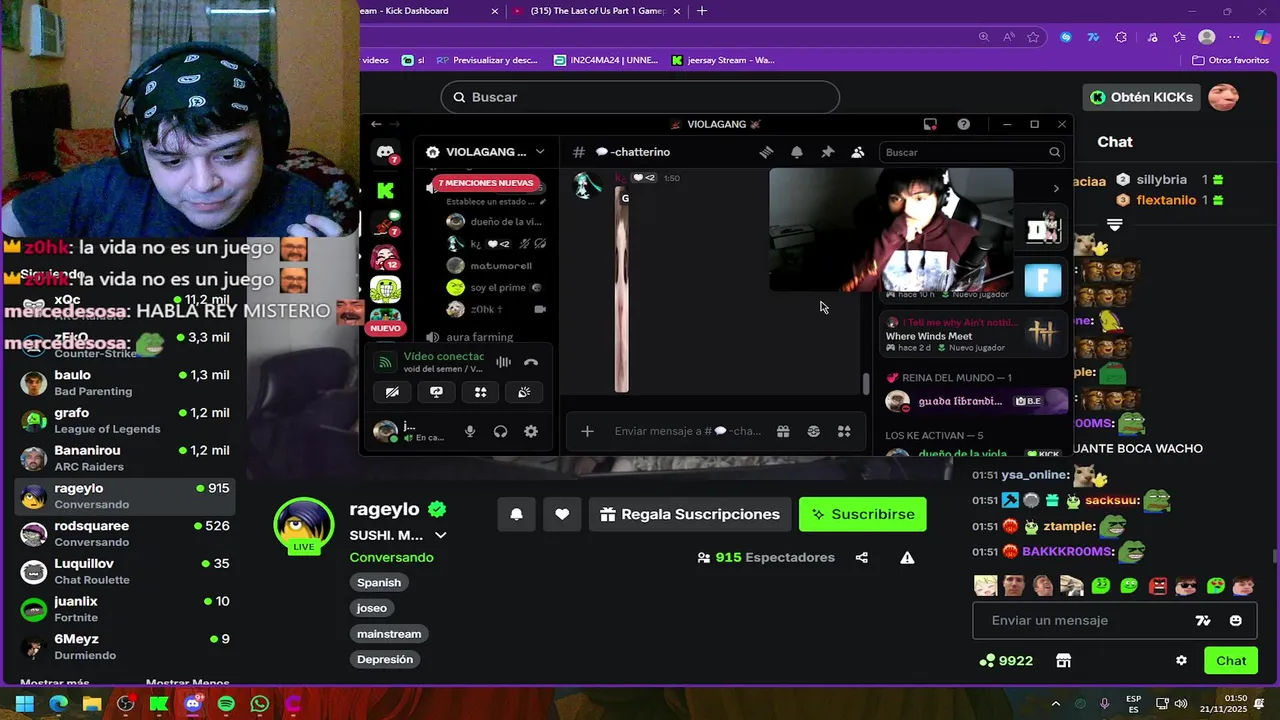Screen dimensions: 1280x720
Task: Expand VIOLAGANG server dropdown menu
Action: (540, 152)
